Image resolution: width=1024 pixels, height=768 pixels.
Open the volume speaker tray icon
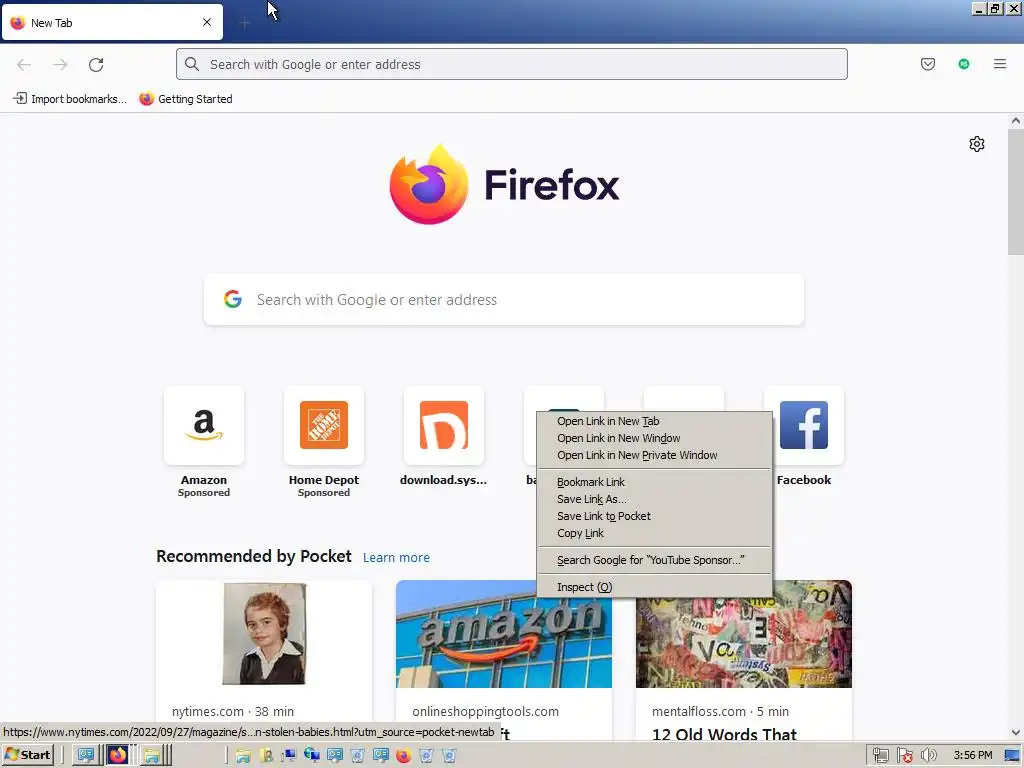coord(928,756)
